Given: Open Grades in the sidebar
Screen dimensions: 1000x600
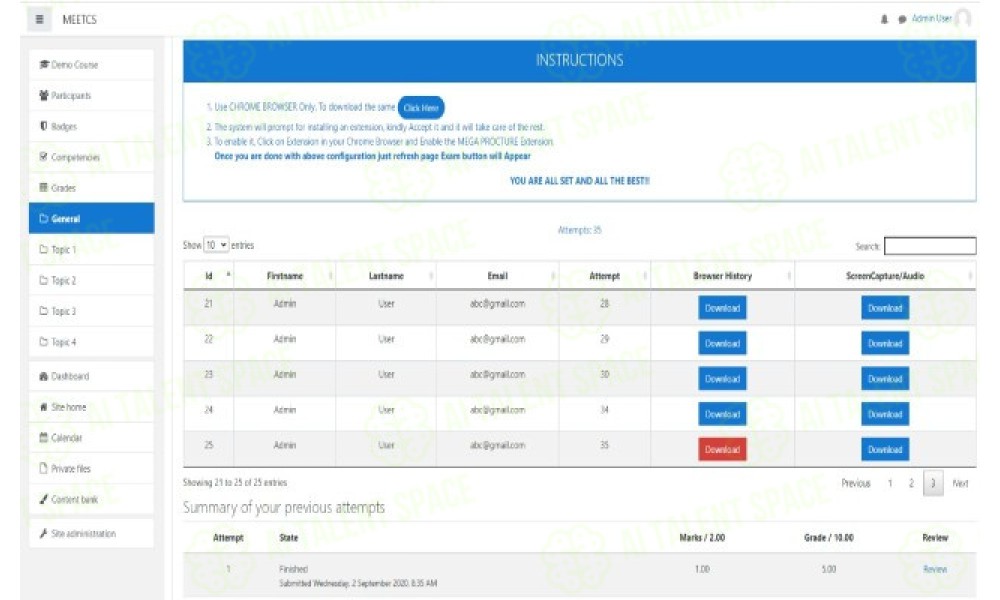Looking at the screenshot, I should [91, 187].
